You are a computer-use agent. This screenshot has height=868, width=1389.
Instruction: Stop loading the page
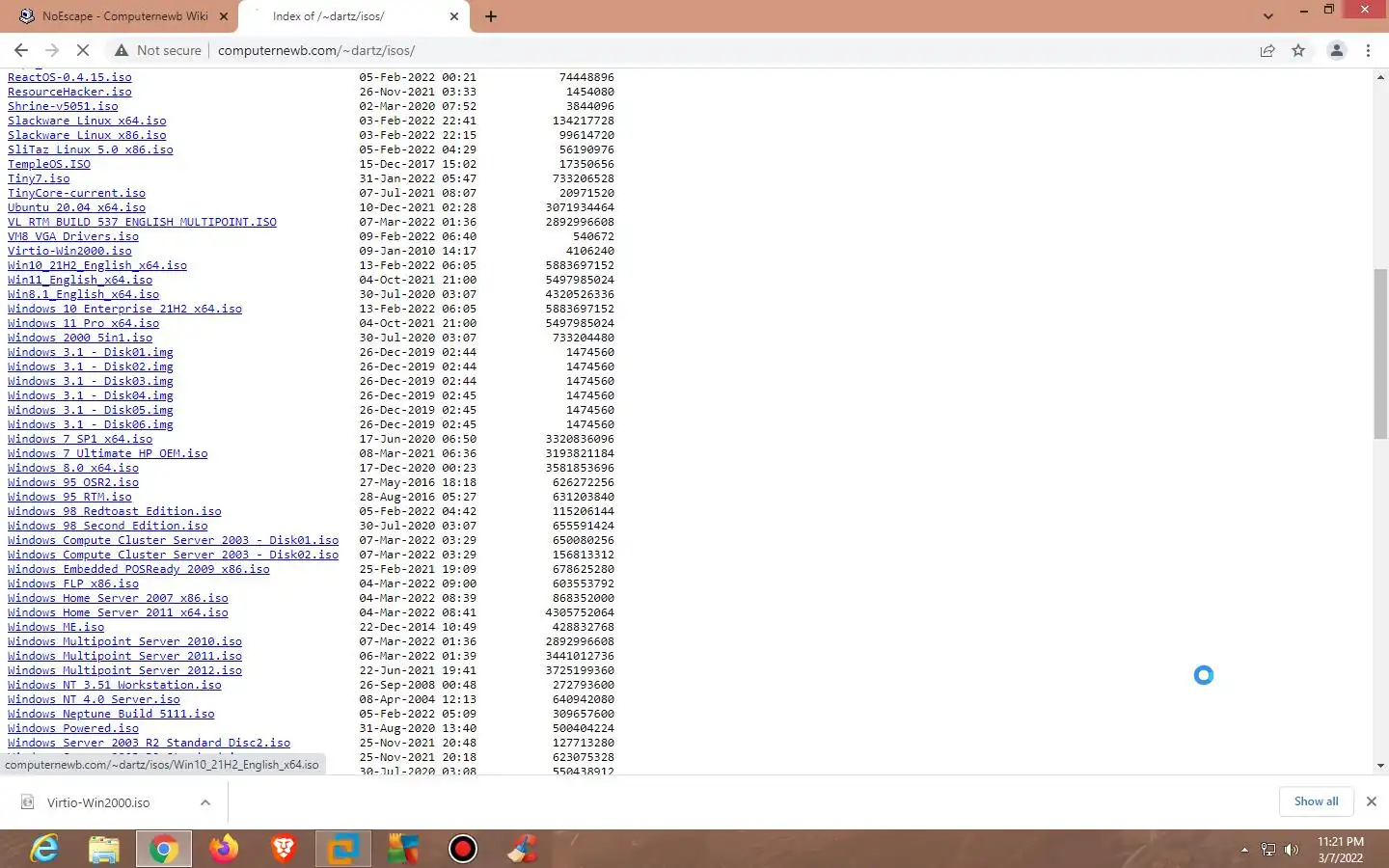(83, 50)
